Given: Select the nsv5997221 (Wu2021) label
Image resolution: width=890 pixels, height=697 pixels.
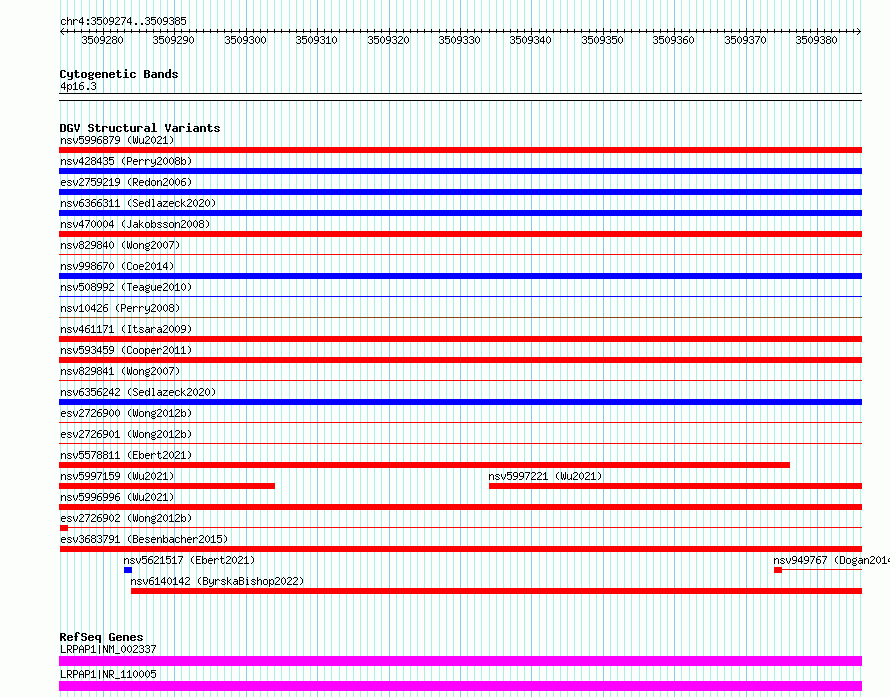Looking at the screenshot, I should coord(545,476).
